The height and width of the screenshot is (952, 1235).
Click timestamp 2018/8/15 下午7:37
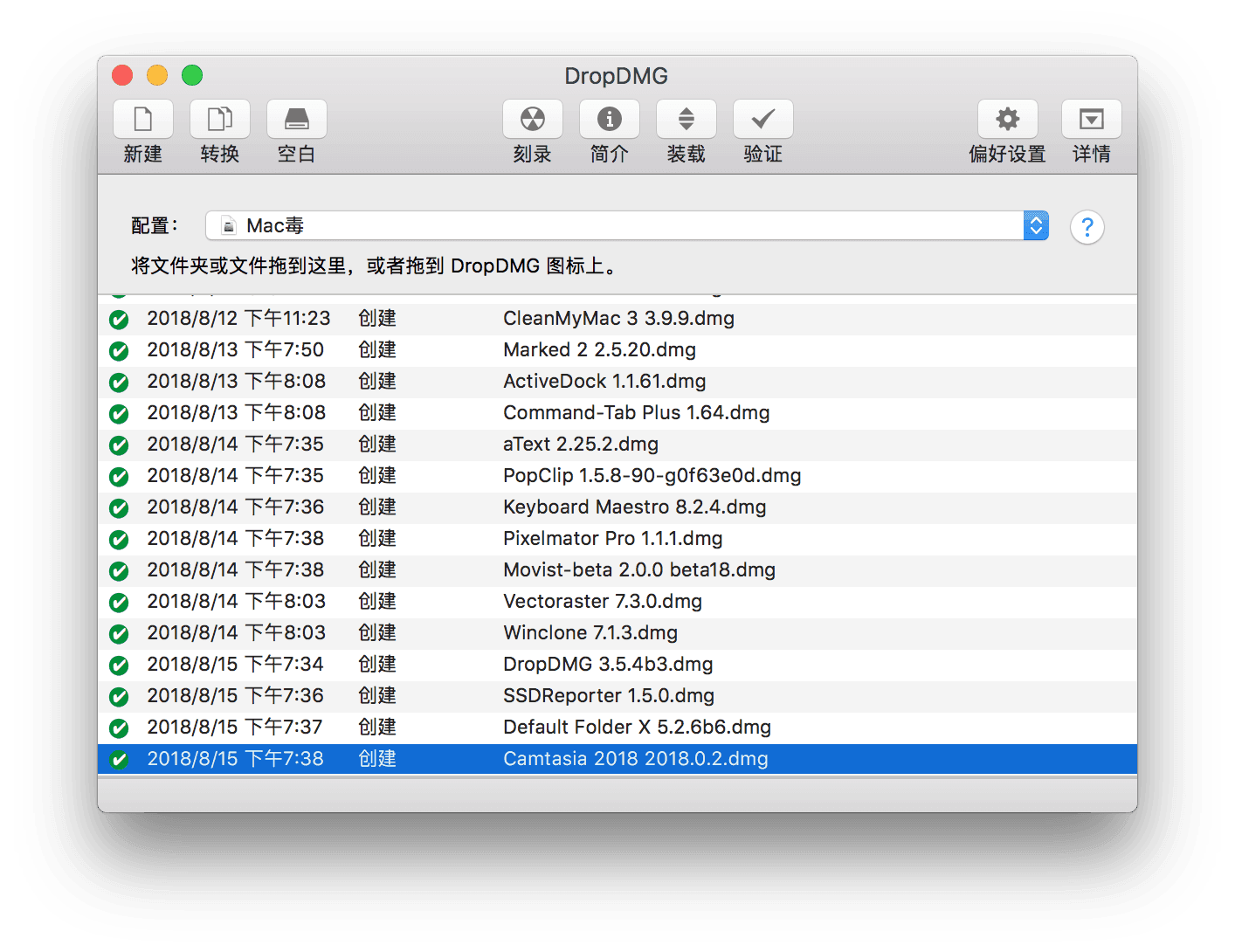point(235,728)
